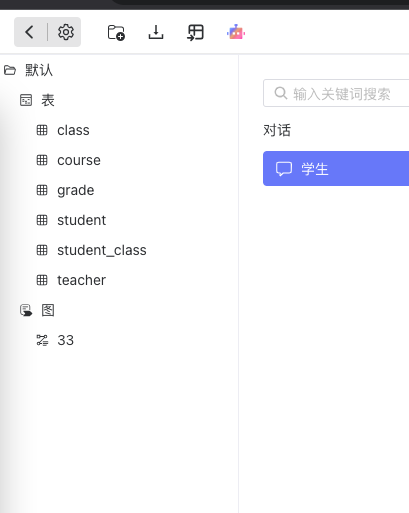The height and width of the screenshot is (513, 409).
Task: Click the back arrow icon
Action: click(x=29, y=32)
